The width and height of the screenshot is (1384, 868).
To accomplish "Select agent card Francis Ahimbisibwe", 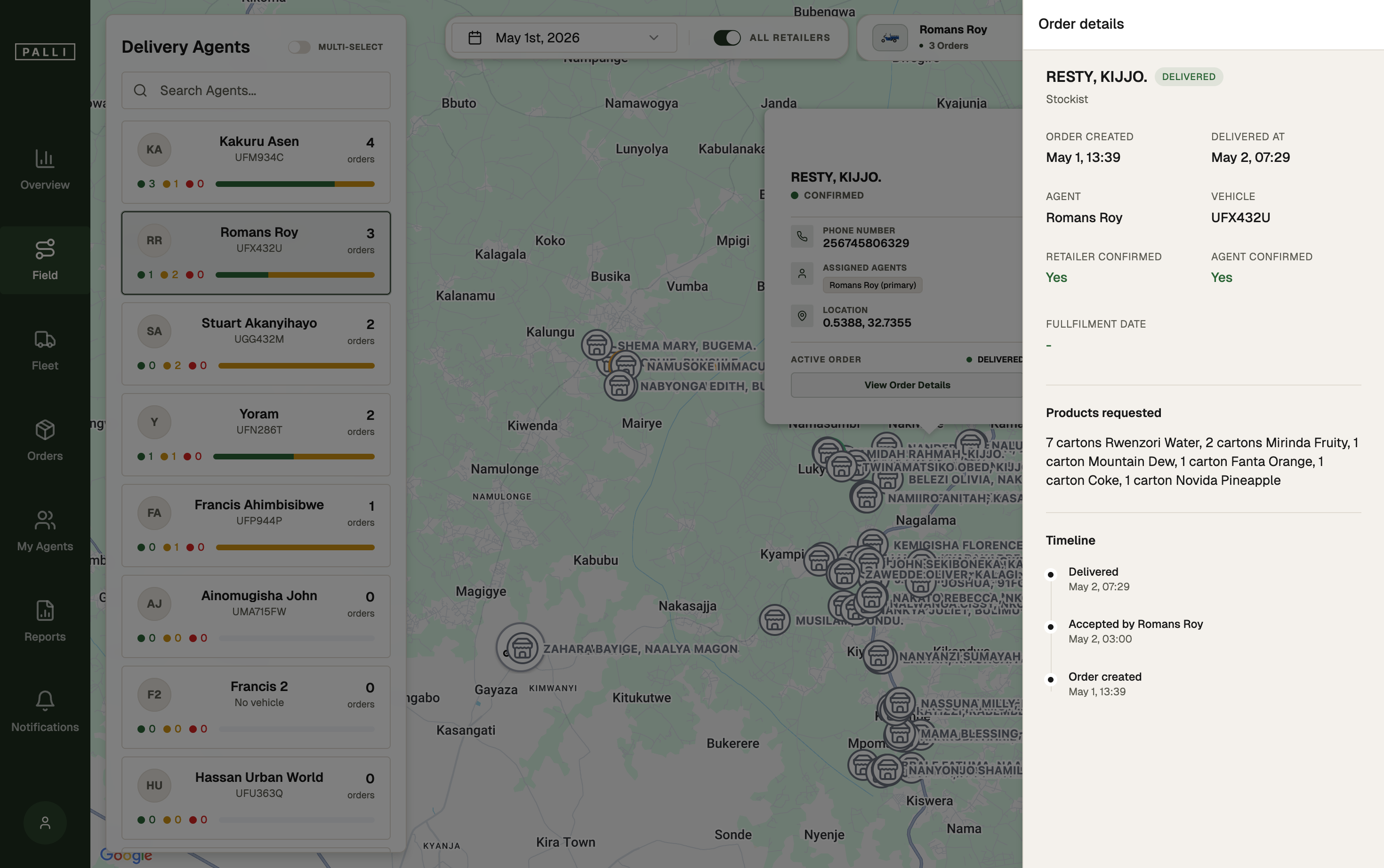I will [256, 525].
